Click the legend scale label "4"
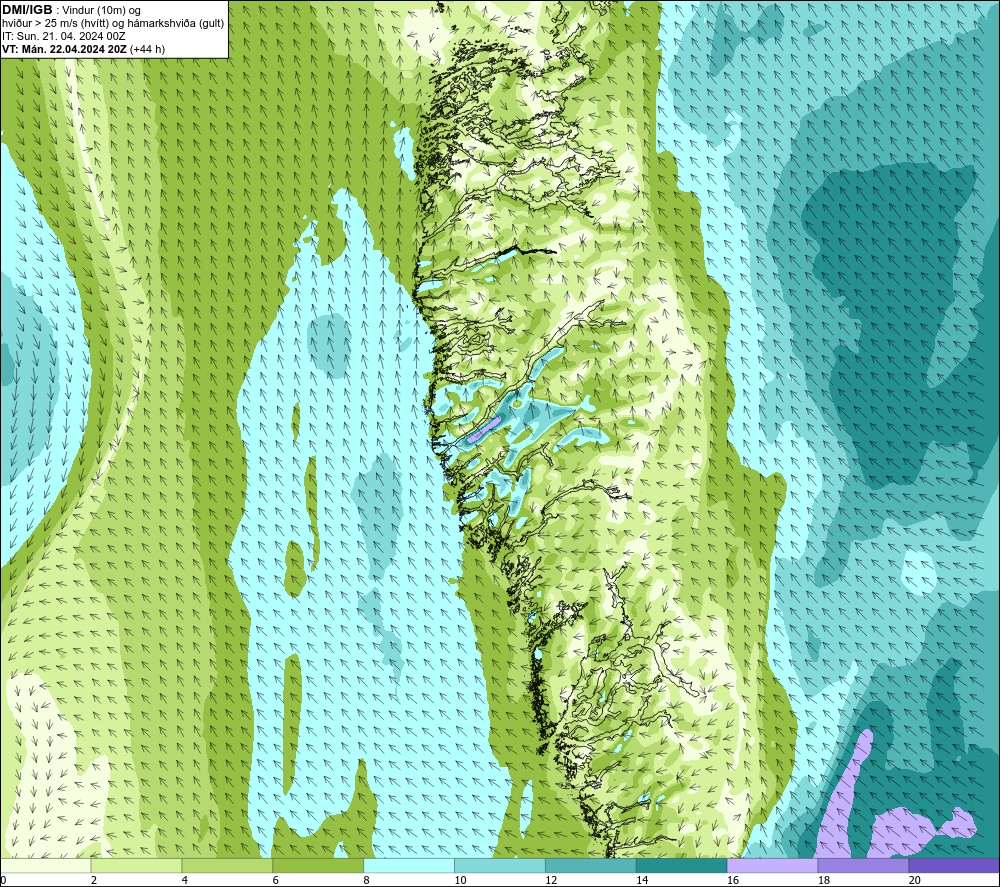This screenshot has height=887, width=1000. point(184,881)
